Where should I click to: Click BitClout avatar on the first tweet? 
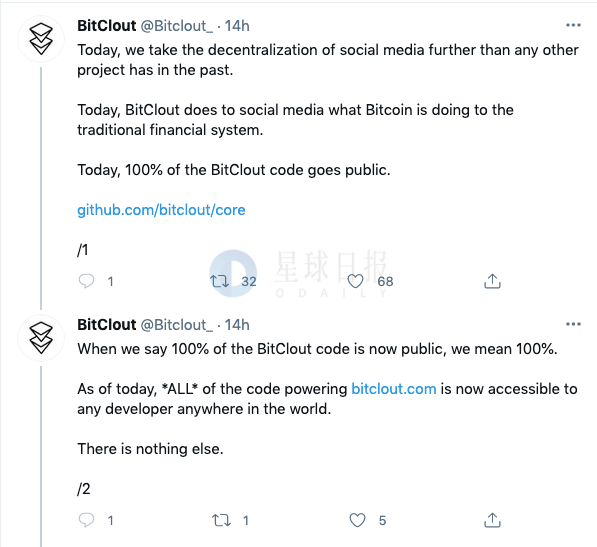[x=41, y=39]
